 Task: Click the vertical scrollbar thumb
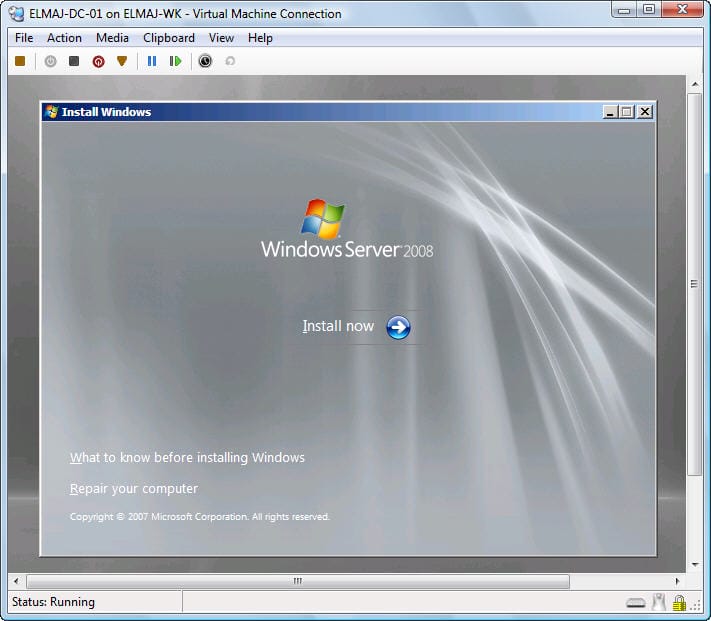pyautogui.click(x=694, y=284)
